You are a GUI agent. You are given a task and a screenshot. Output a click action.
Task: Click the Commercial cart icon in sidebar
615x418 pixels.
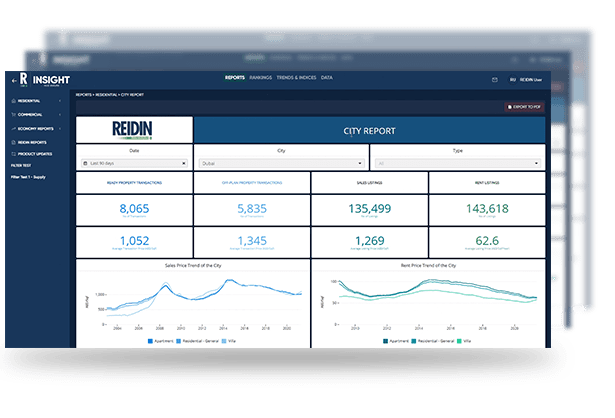(14, 115)
